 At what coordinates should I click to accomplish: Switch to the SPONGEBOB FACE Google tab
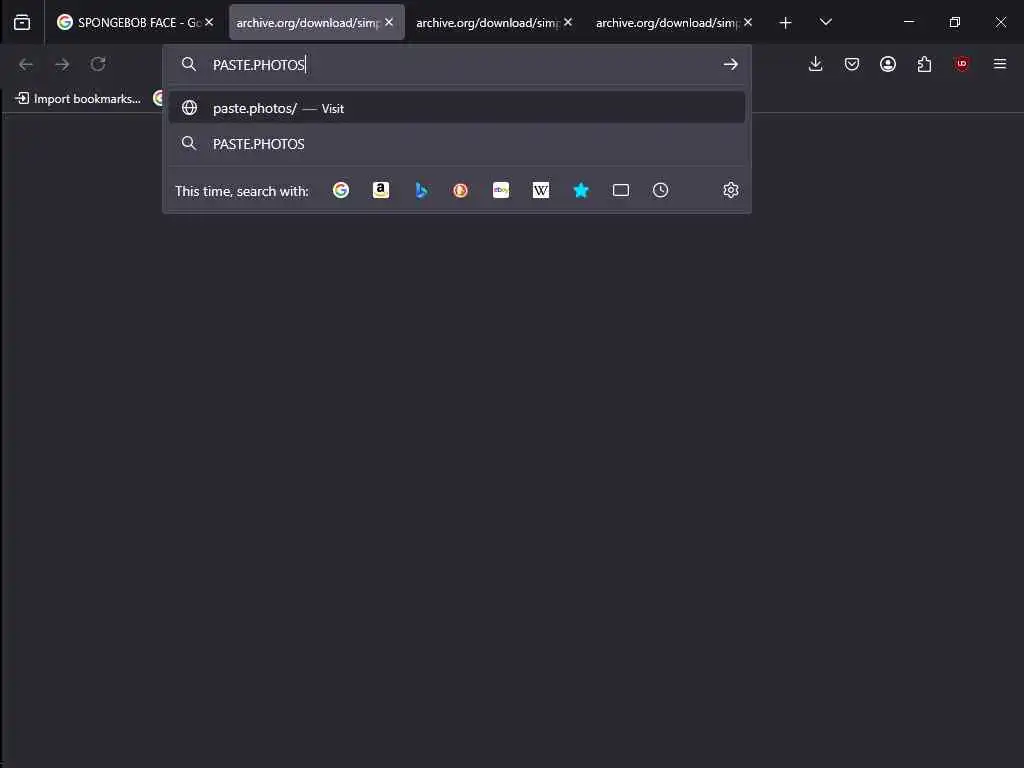click(135, 23)
